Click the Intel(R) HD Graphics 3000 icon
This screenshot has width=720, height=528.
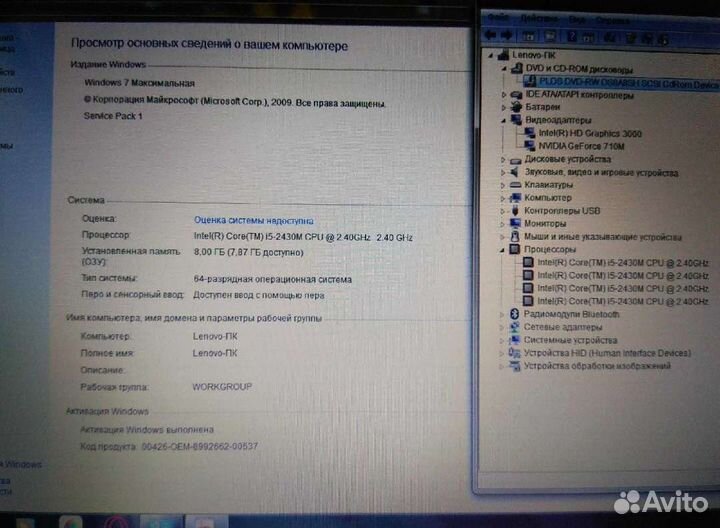529,133
